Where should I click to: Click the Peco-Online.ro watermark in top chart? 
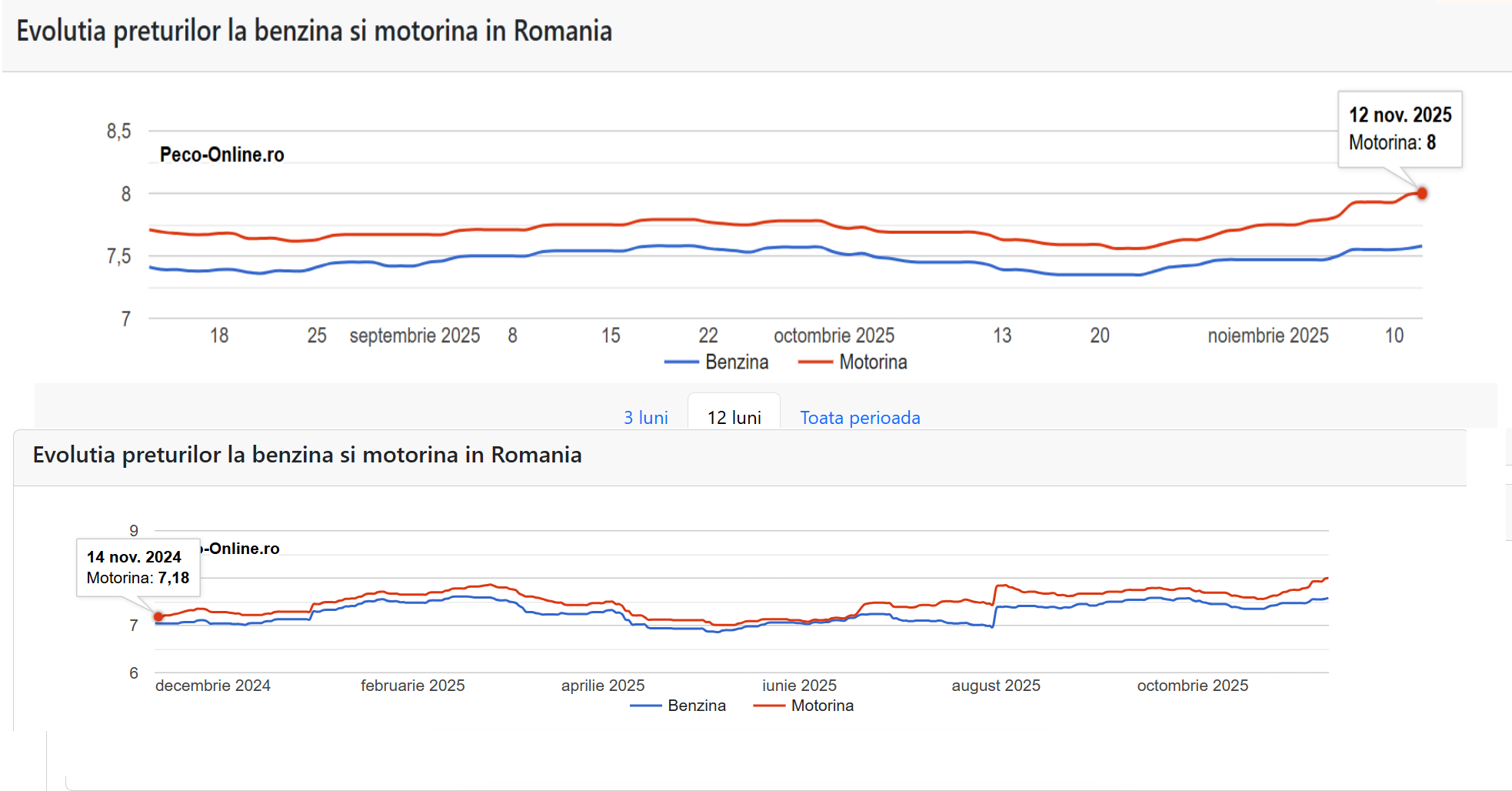pos(221,155)
